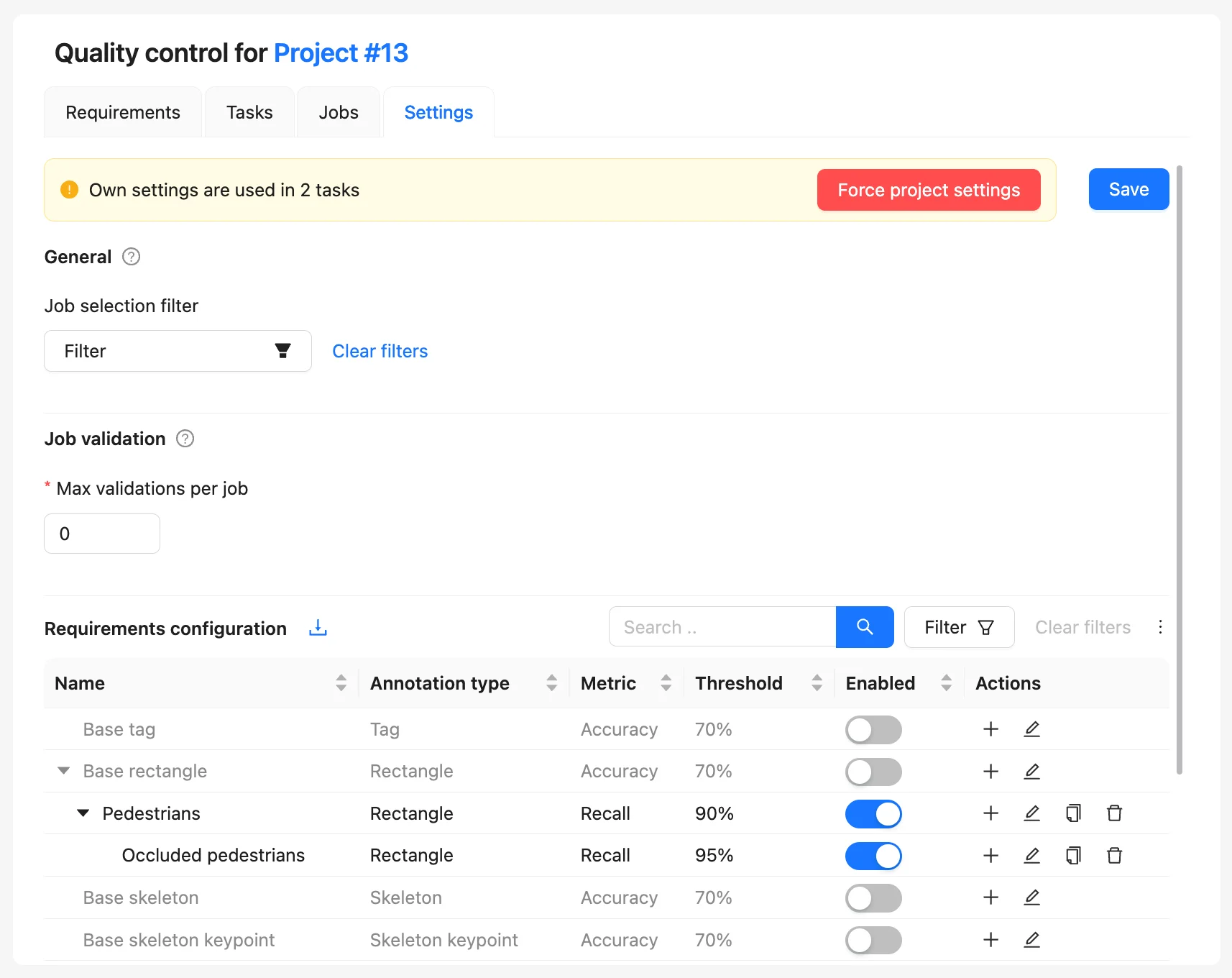Screen dimensions: 1232x978
Task: Click the General section help icon
Action: point(131,257)
